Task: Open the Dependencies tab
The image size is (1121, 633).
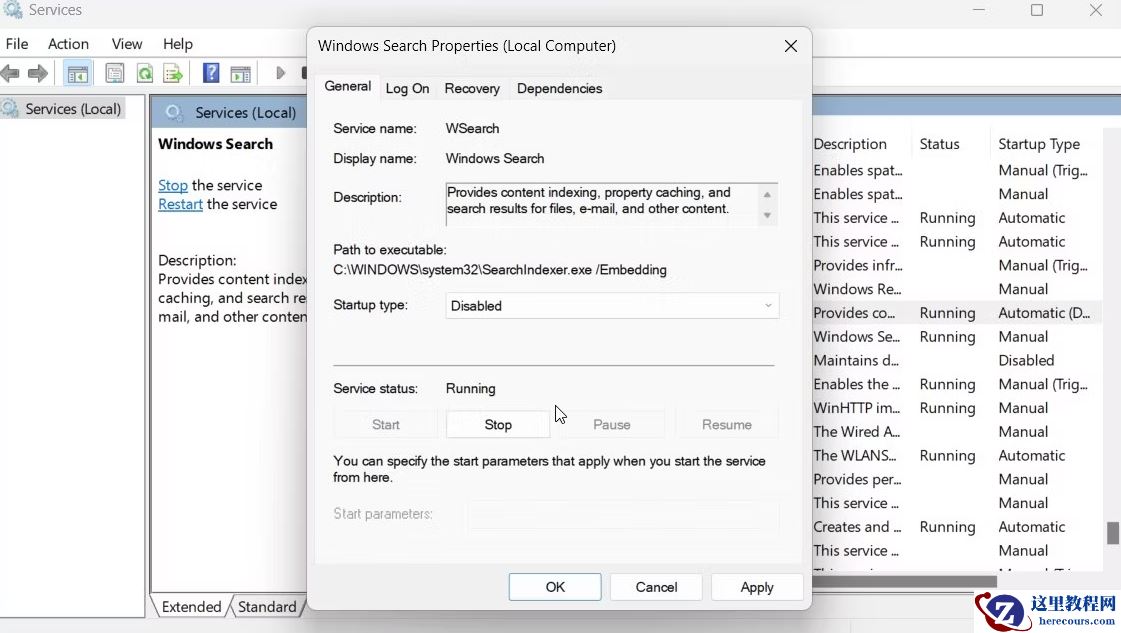Action: [x=559, y=89]
